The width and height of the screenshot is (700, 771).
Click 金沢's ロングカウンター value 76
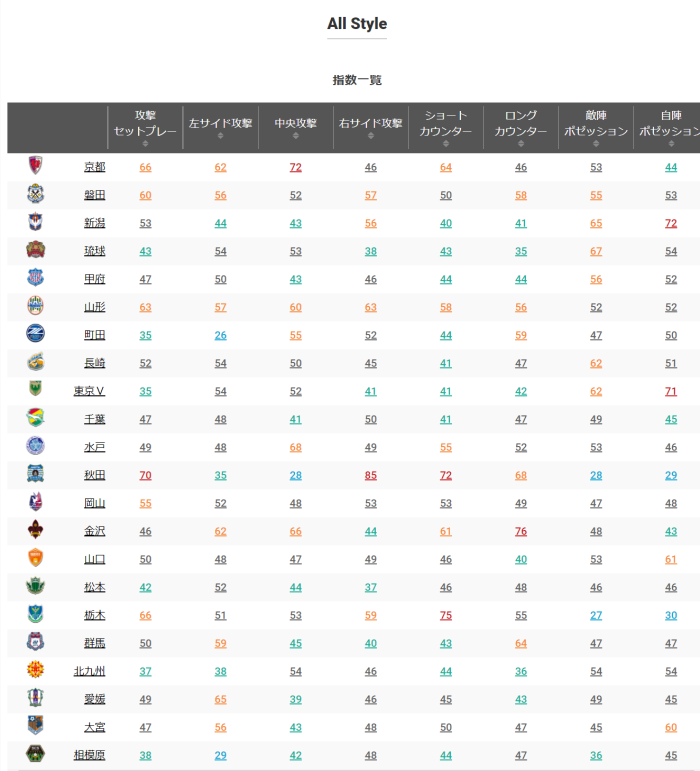(521, 531)
